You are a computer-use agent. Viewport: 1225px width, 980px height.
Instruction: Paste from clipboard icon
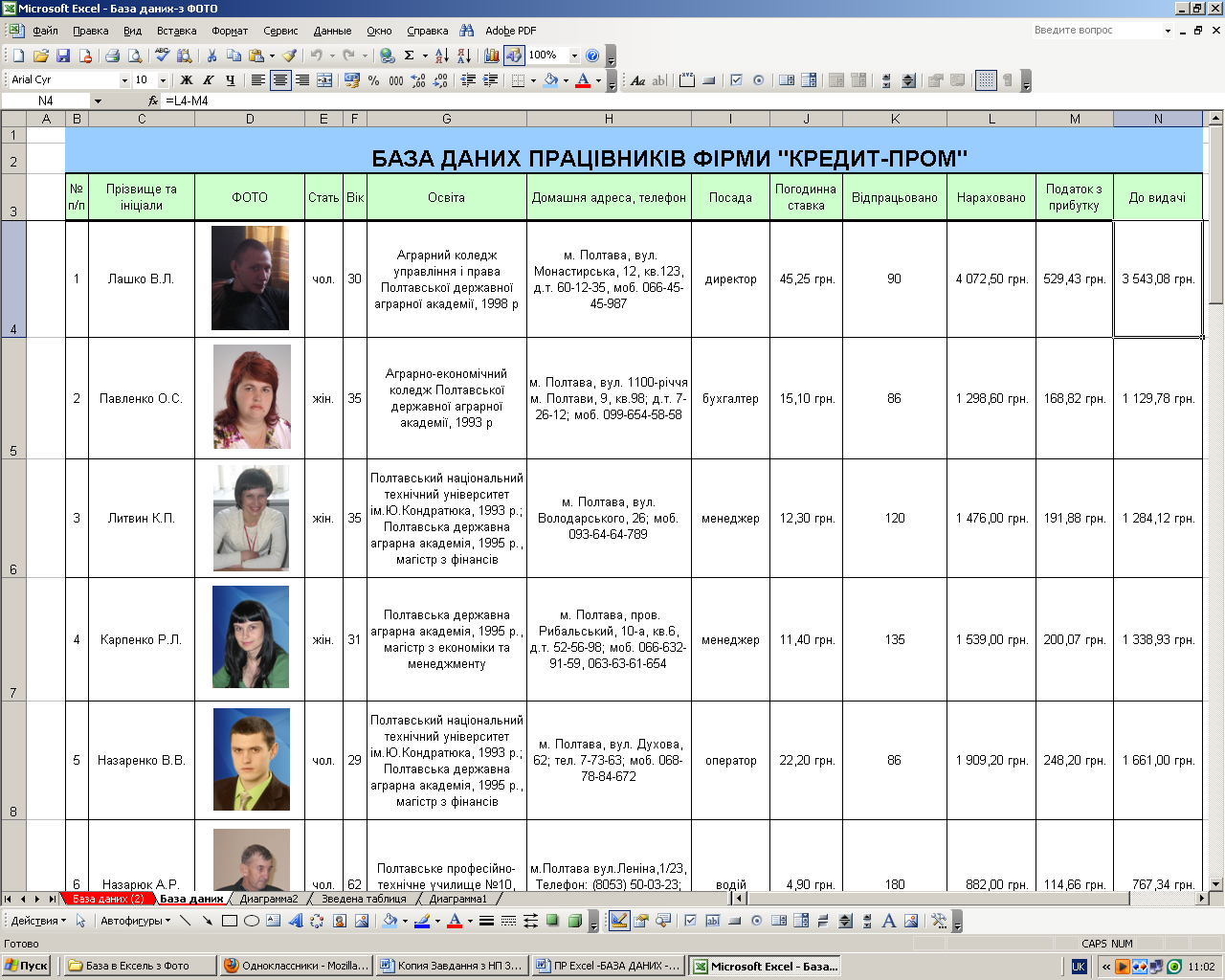pos(256,56)
